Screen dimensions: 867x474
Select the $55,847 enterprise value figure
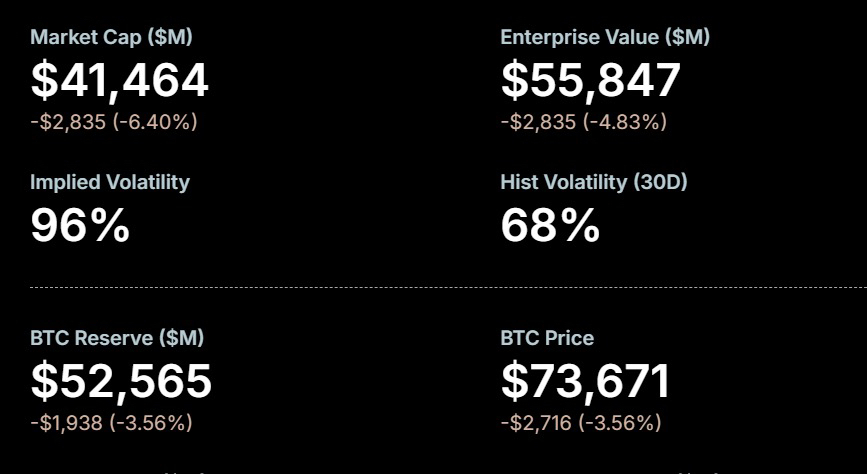tap(590, 80)
